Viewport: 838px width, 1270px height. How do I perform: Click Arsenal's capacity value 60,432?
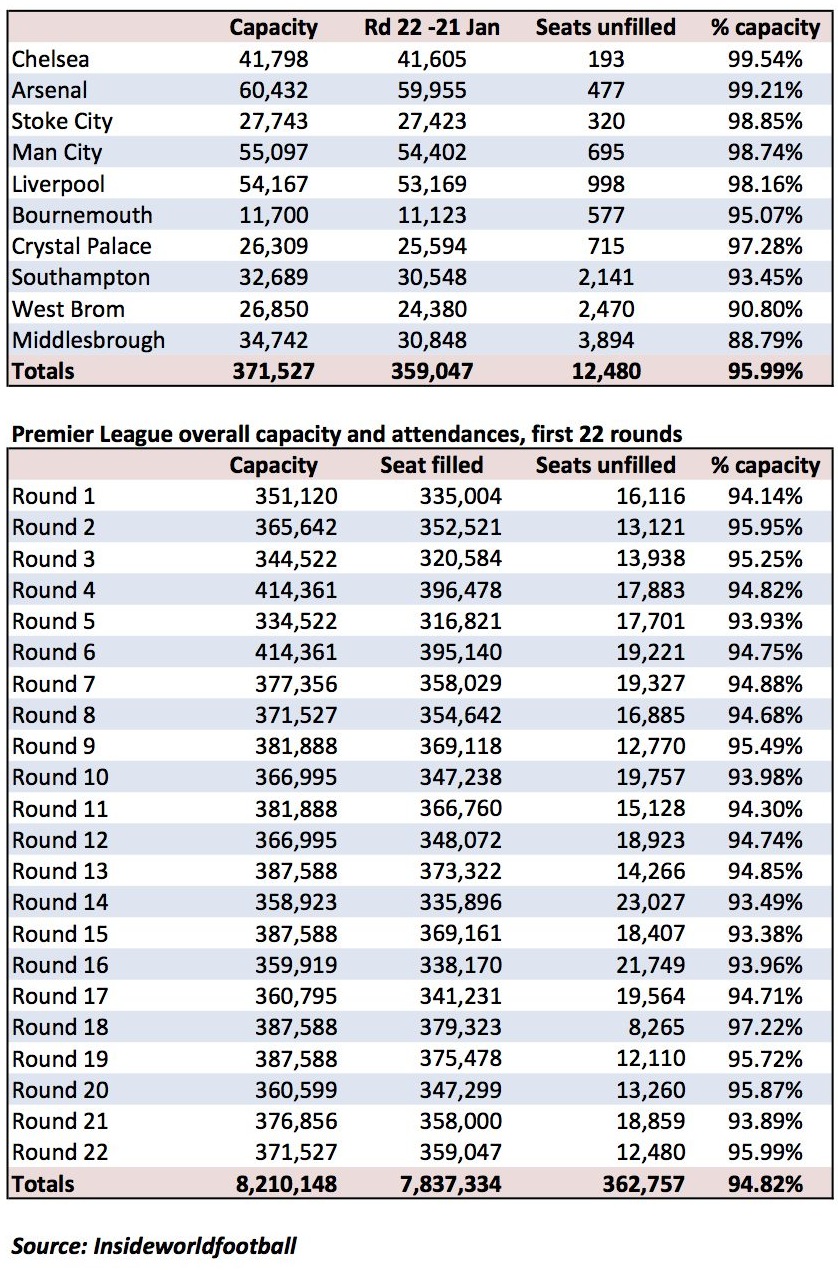273,90
